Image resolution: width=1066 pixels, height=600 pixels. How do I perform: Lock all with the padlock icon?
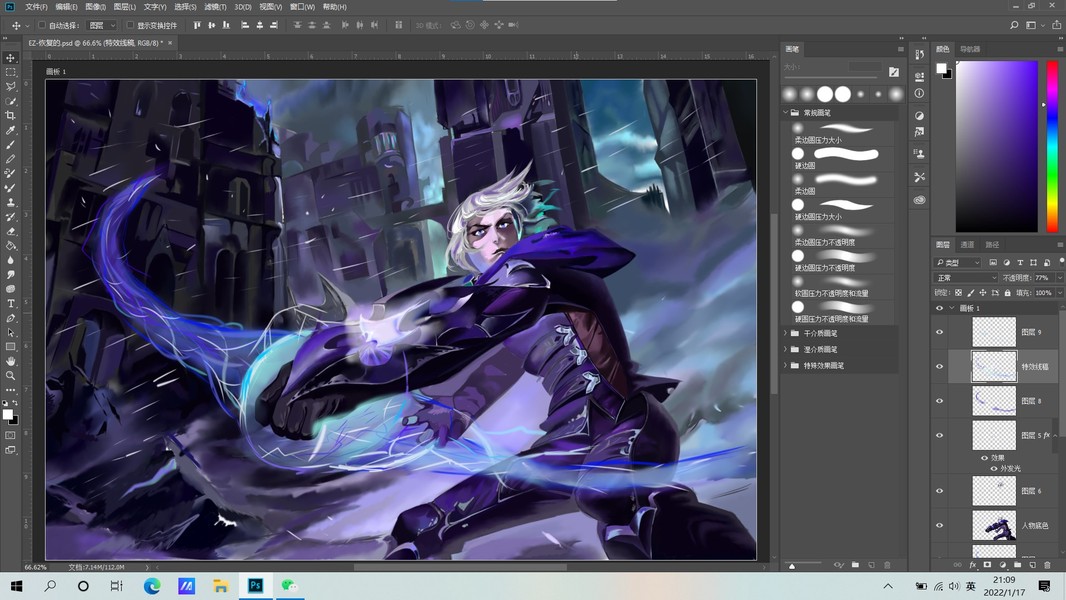(x=1007, y=293)
